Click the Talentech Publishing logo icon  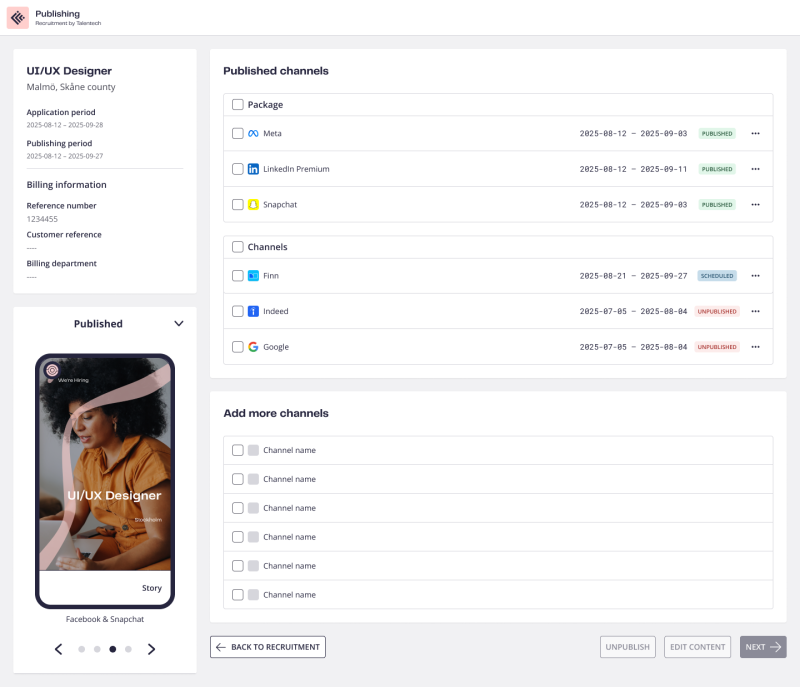18,18
